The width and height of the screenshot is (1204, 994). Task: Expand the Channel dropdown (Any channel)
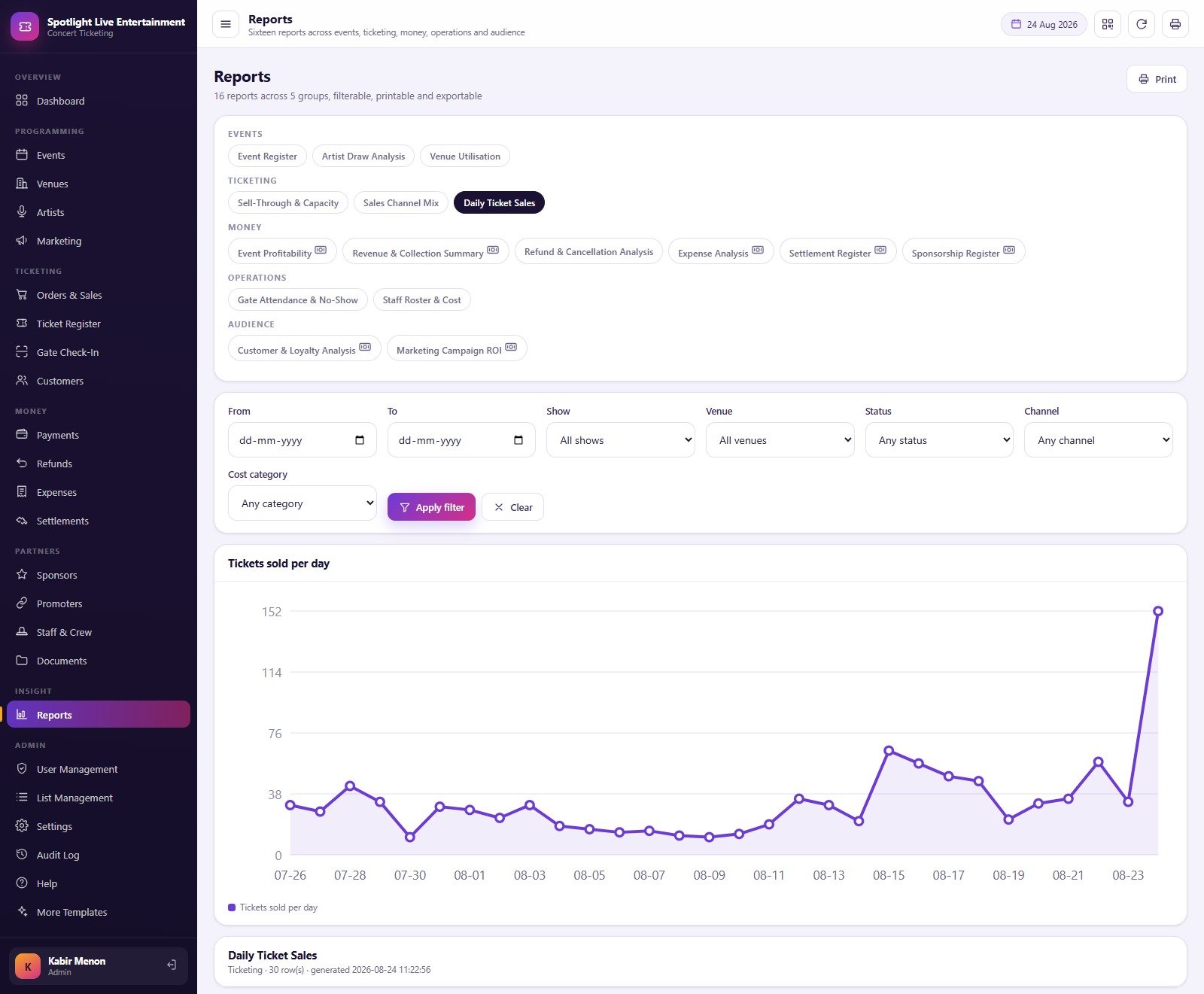(1098, 440)
